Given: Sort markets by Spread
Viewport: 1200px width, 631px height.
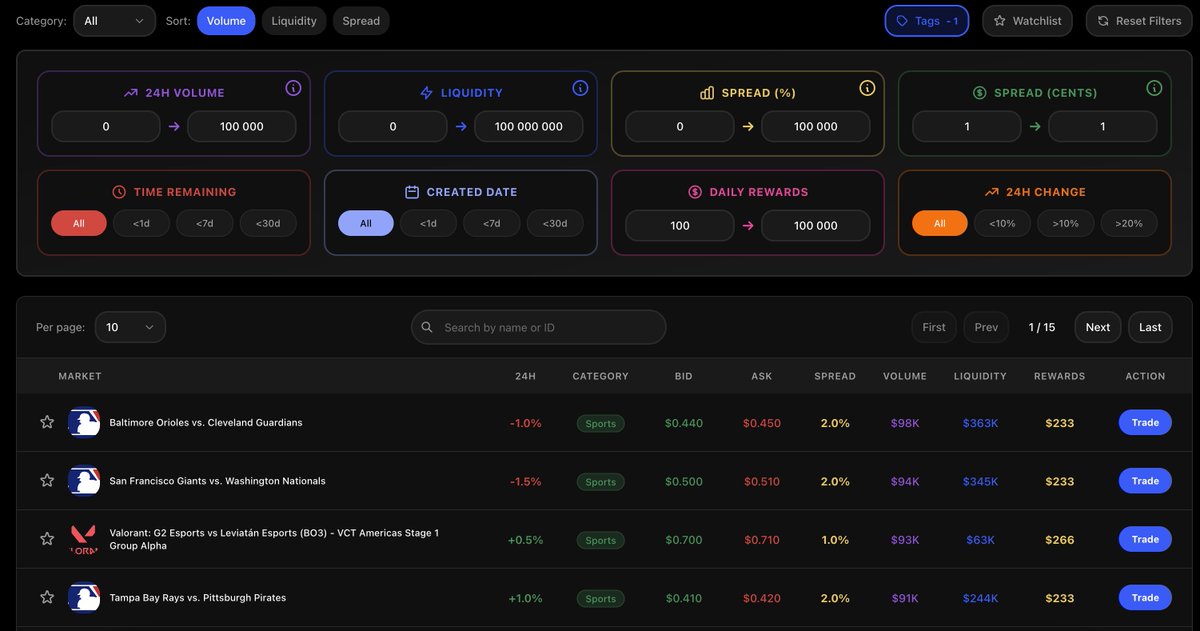Looking at the screenshot, I should [361, 21].
